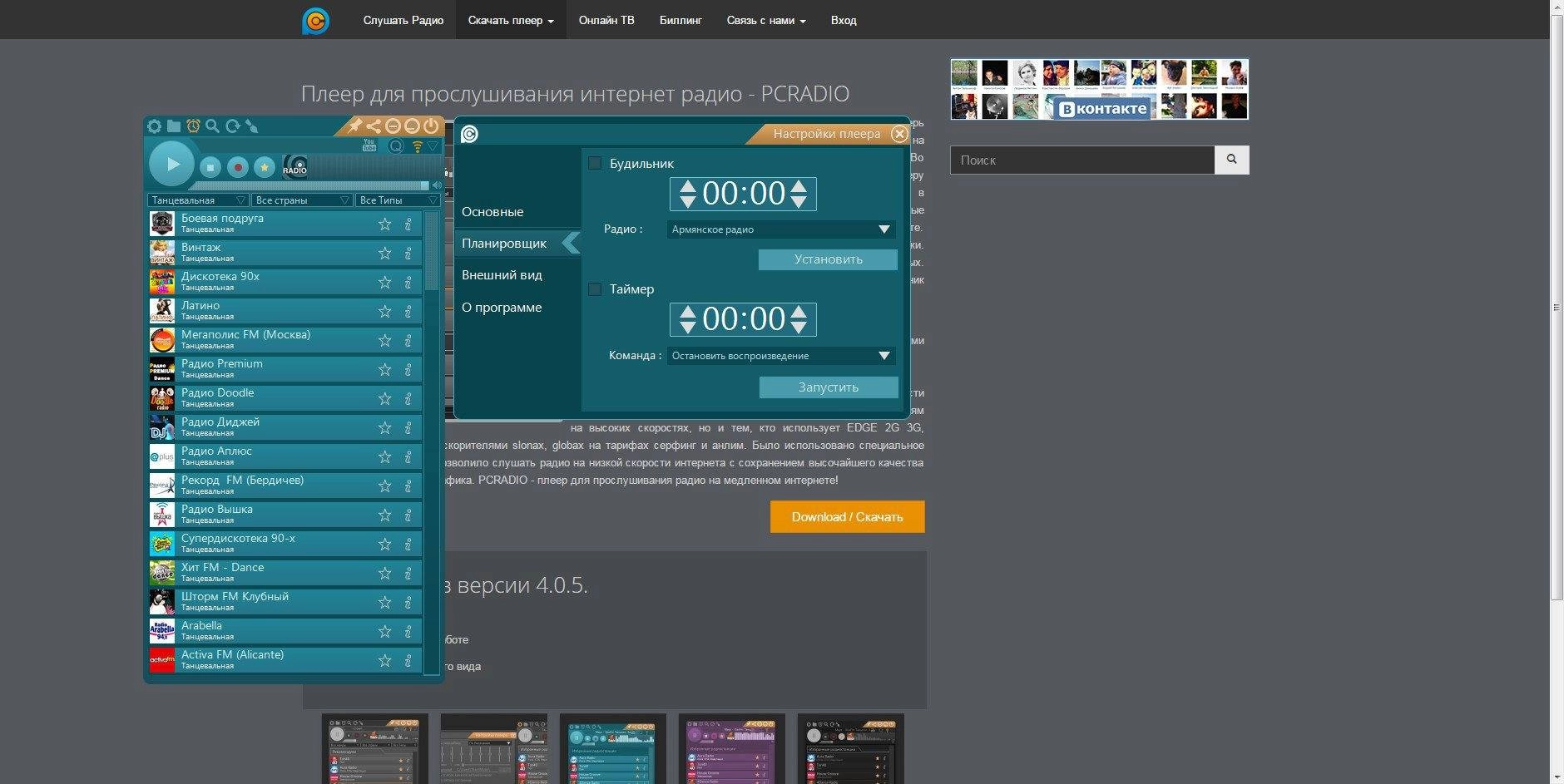Viewport: 1564px width, 784px height.
Task: Click Вход to log in
Action: click(x=844, y=20)
